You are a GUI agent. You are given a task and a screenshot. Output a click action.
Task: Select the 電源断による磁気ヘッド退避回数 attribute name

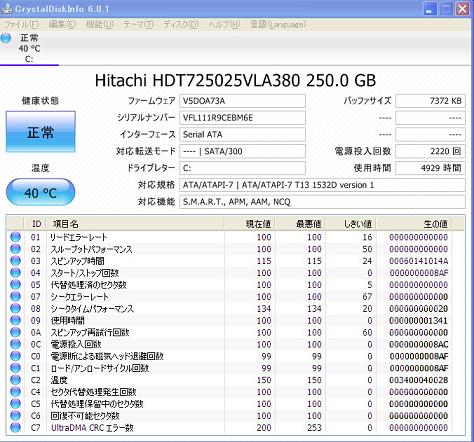click(x=107, y=356)
